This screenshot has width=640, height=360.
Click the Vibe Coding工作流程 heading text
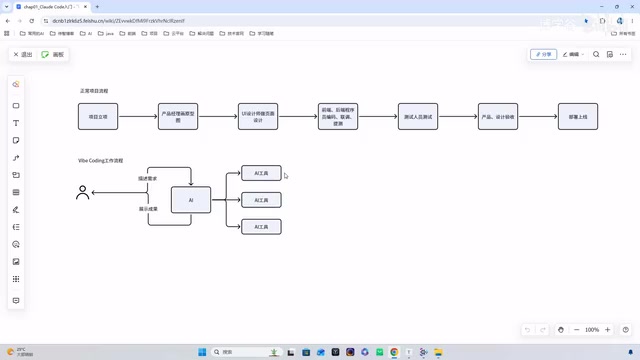coord(100,160)
